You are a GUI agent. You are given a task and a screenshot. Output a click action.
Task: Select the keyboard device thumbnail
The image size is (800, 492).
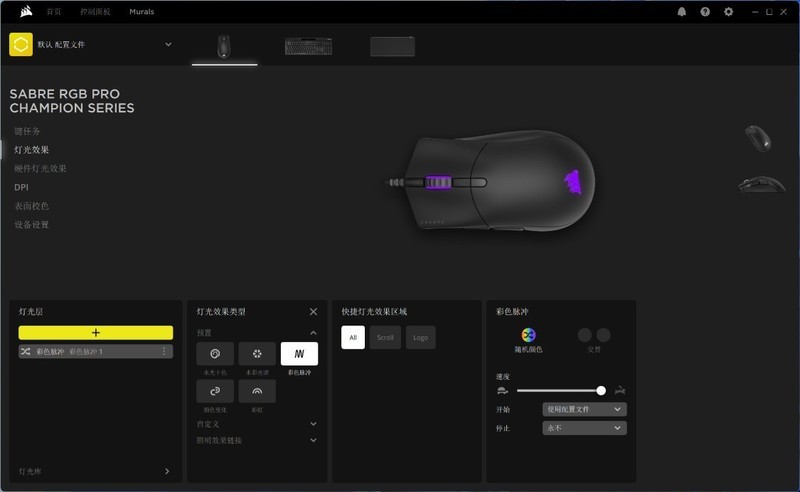coord(308,46)
